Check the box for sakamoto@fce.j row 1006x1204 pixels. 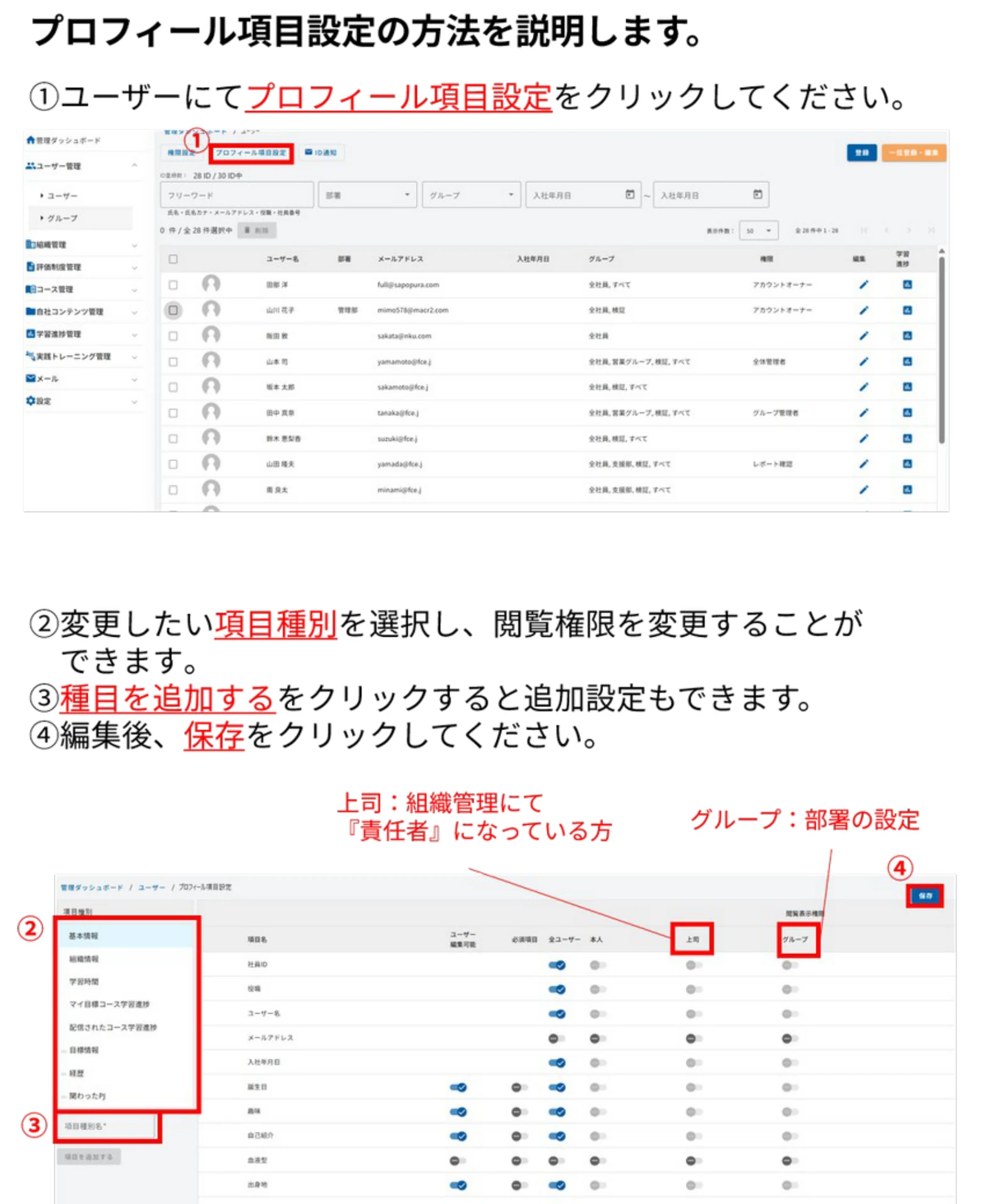coord(173,387)
